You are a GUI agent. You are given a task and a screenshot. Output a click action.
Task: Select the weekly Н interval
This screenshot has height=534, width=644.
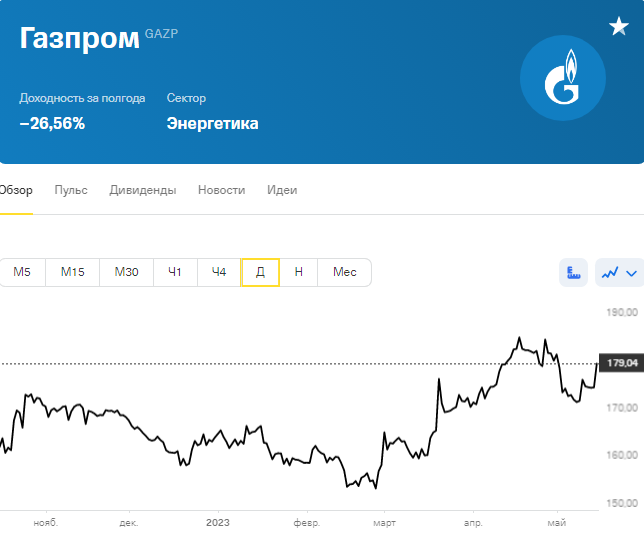pos(299,272)
